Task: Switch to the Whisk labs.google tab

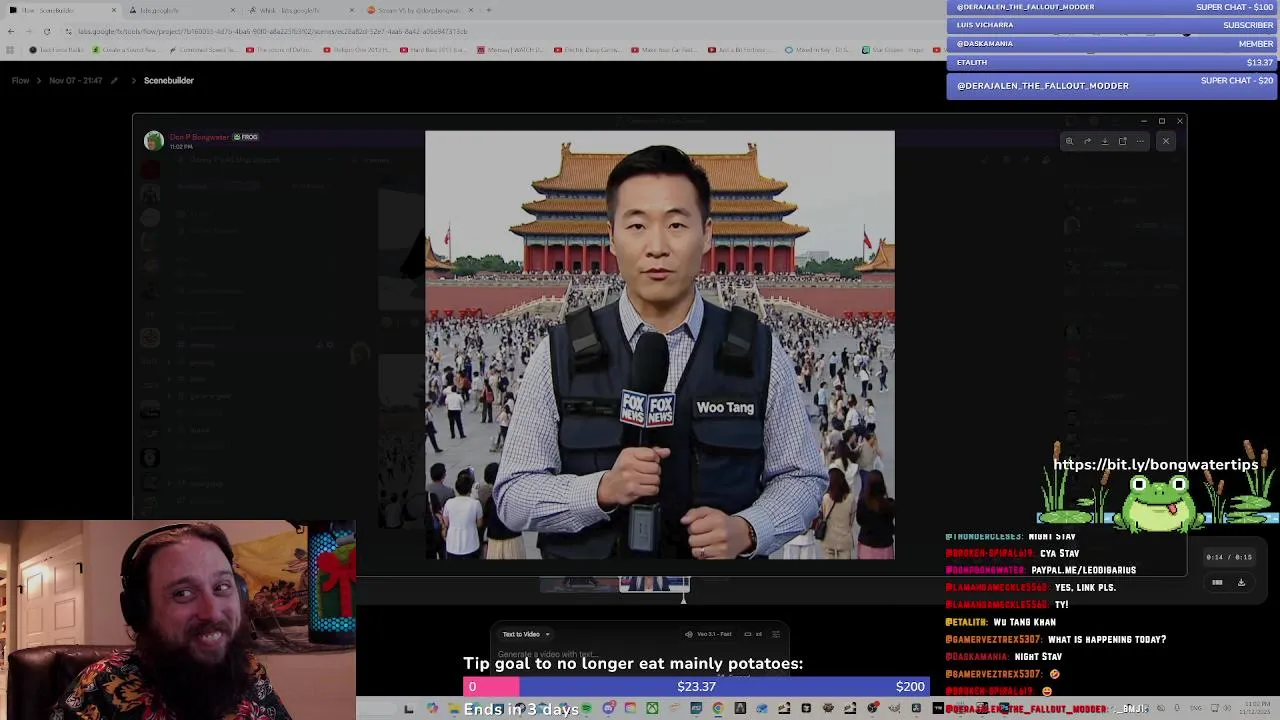Action: [300, 10]
